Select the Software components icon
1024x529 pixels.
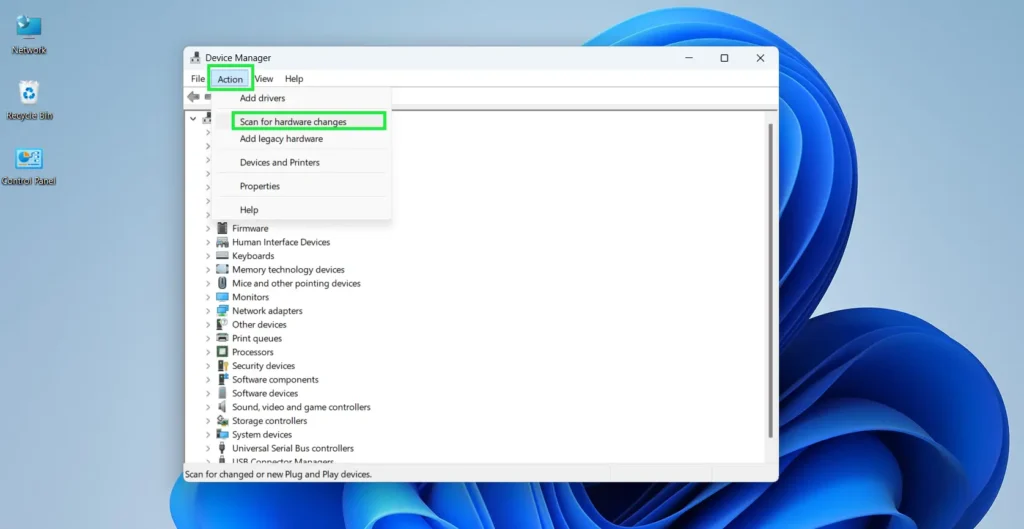222,379
